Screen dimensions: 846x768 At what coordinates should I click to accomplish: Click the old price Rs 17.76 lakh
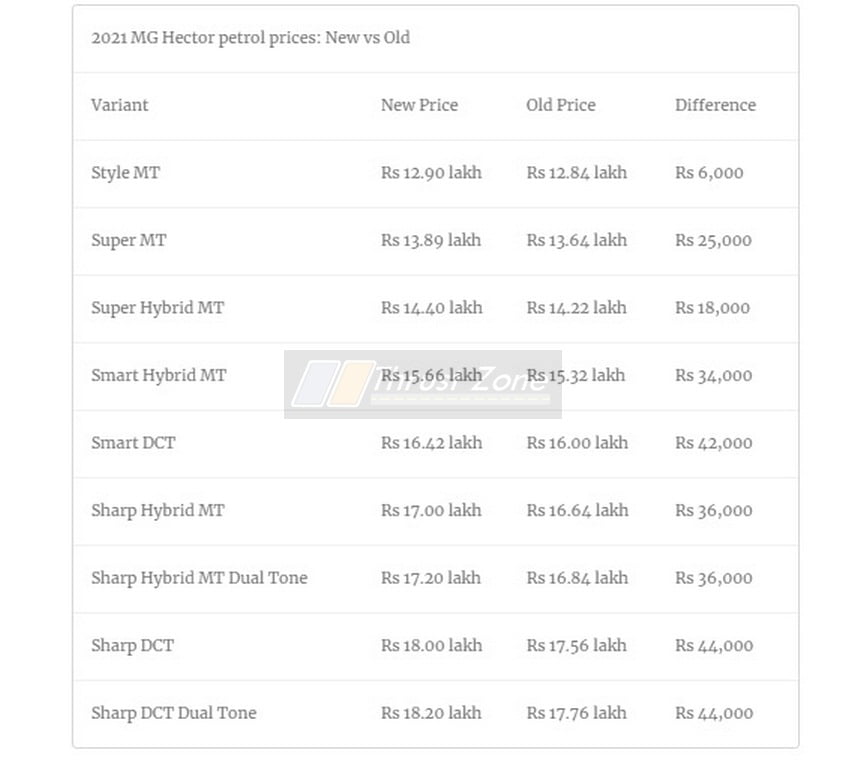(x=576, y=712)
